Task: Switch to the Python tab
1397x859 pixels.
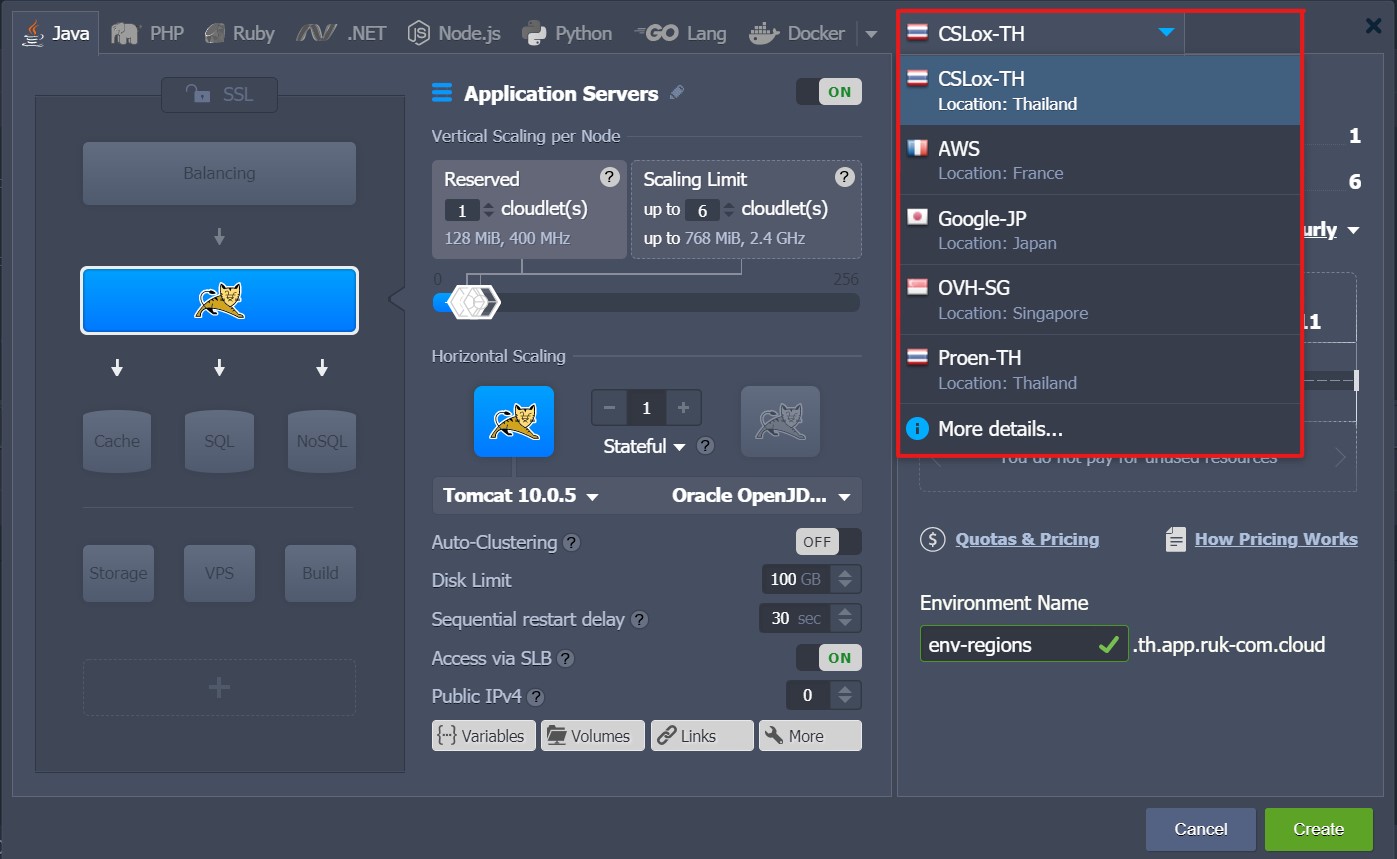Action: pyautogui.click(x=567, y=33)
